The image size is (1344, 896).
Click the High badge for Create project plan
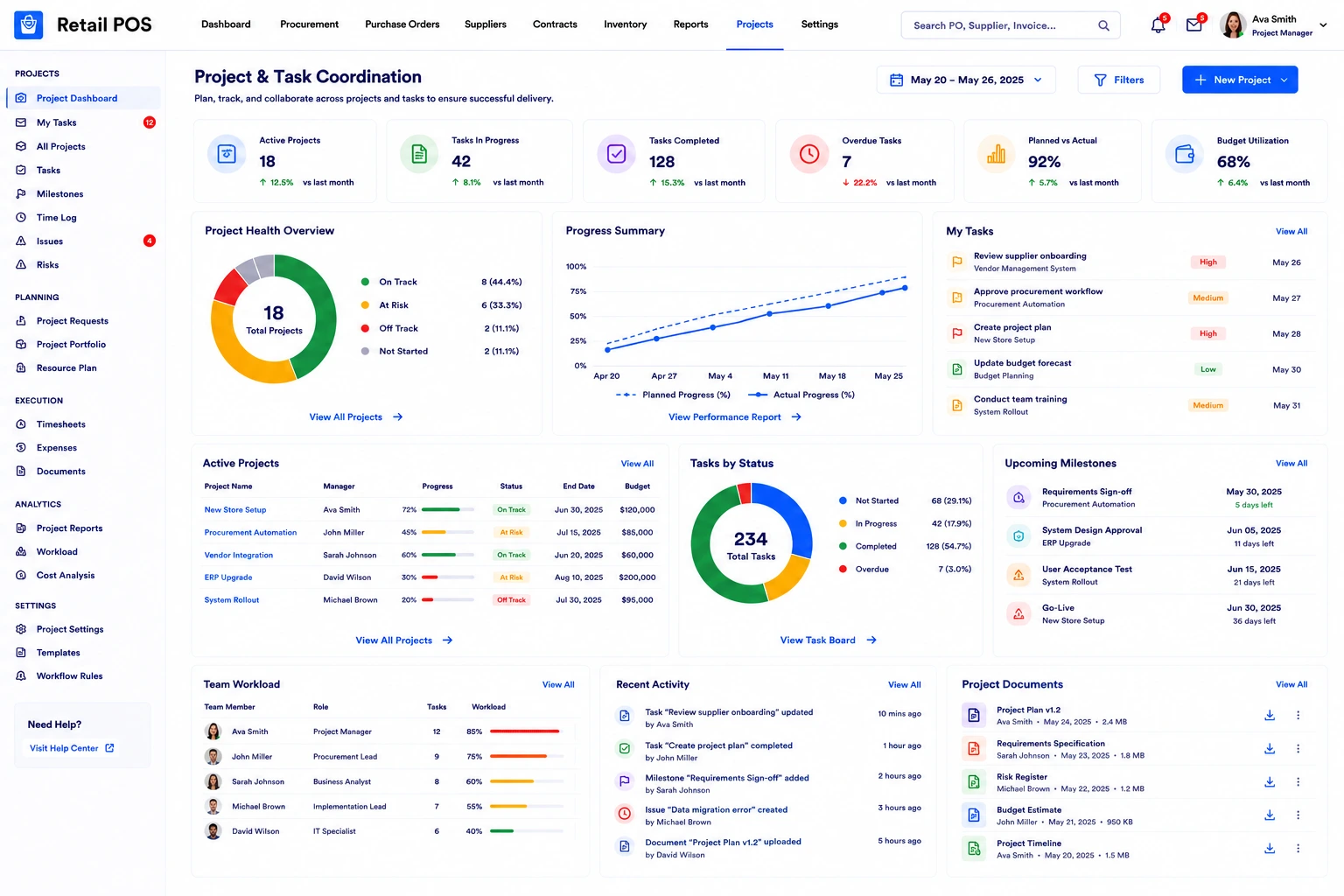coord(1208,333)
